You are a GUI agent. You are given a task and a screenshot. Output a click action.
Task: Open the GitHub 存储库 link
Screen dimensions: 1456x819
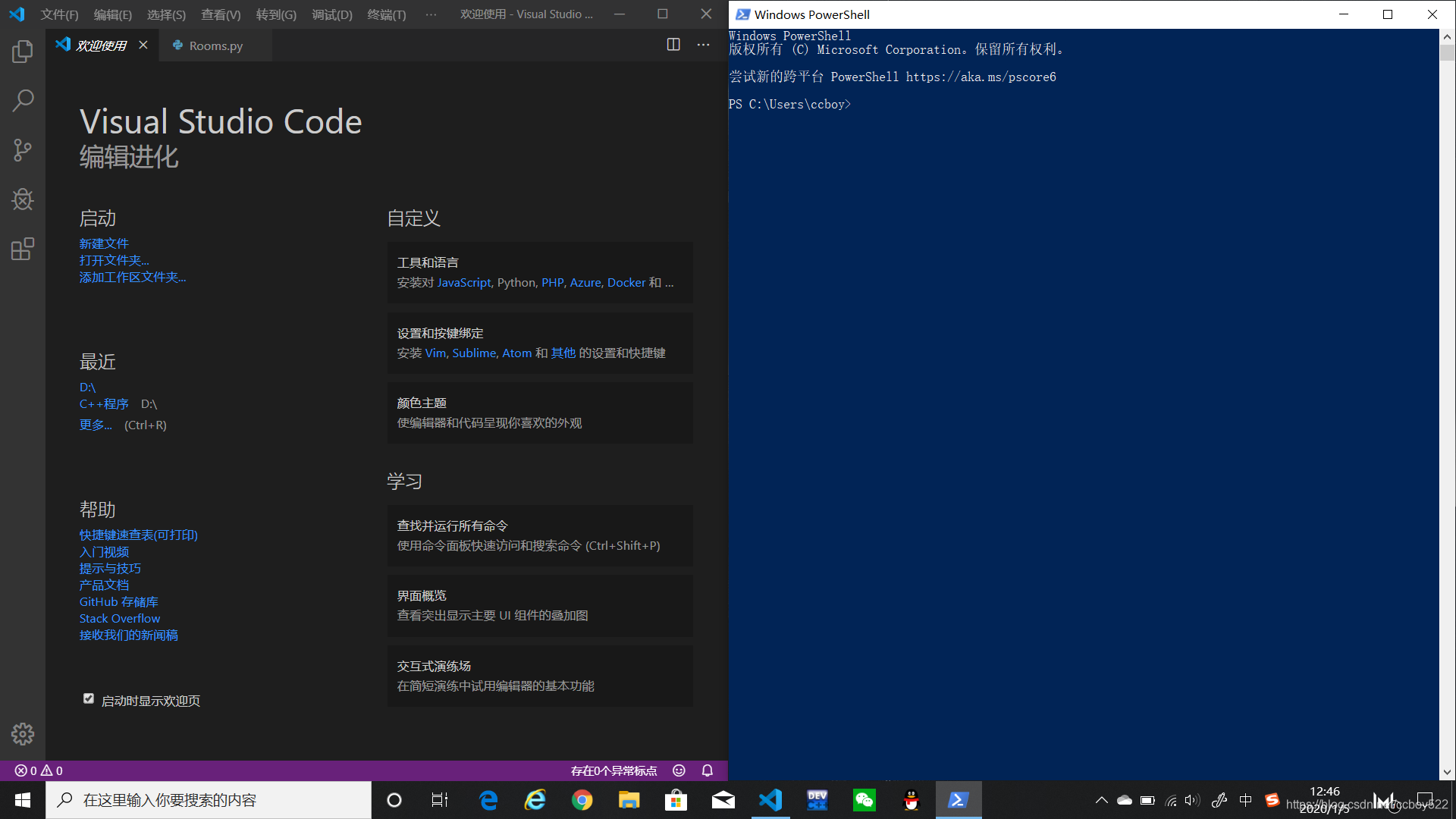119,601
